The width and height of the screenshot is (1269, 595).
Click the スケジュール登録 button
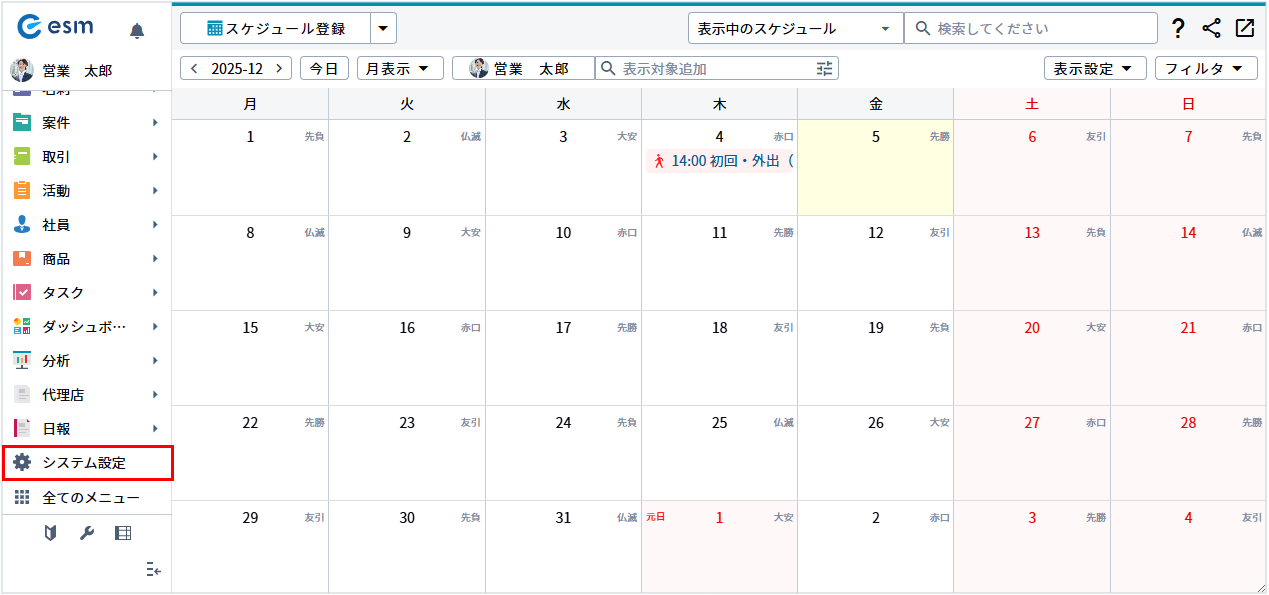[x=275, y=29]
